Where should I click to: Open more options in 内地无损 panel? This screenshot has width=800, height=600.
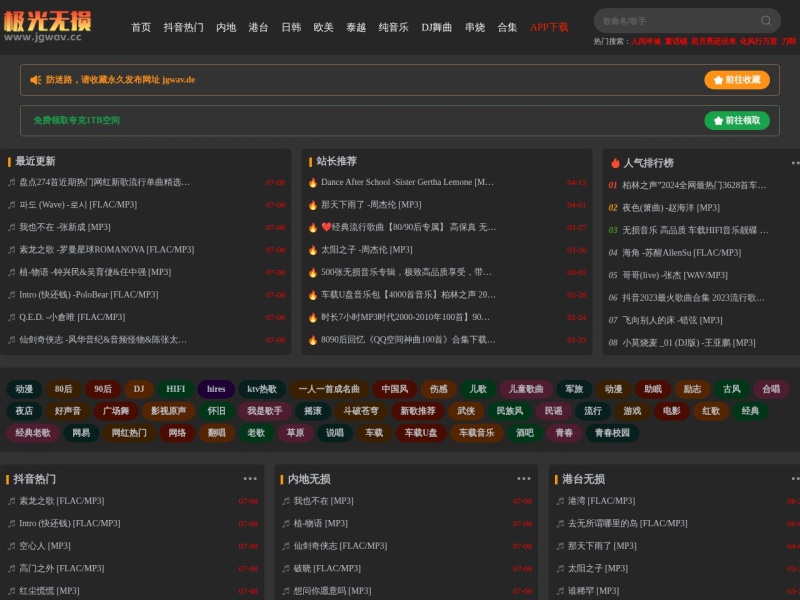pos(524,479)
